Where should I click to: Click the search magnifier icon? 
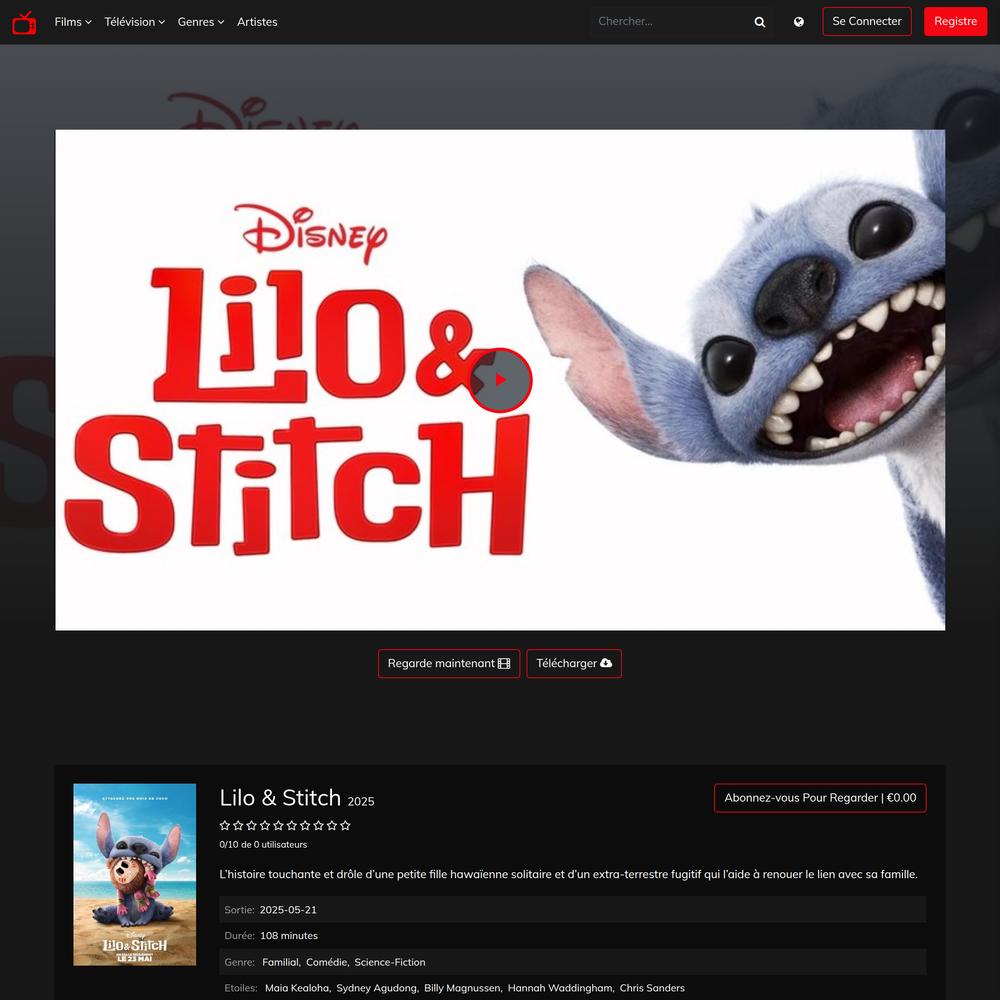point(760,22)
